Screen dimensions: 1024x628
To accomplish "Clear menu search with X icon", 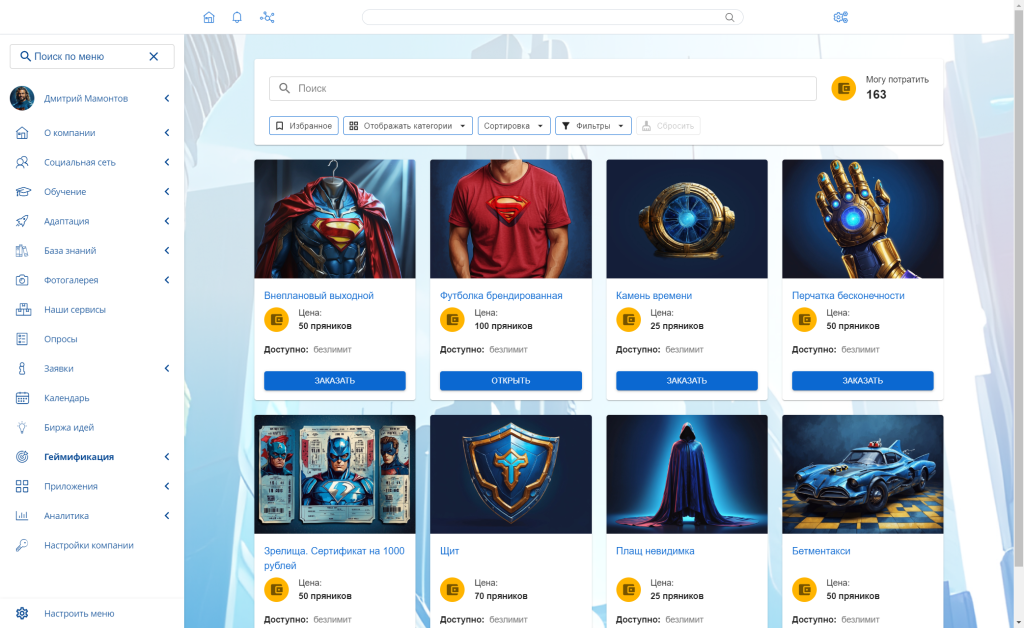I will (154, 57).
